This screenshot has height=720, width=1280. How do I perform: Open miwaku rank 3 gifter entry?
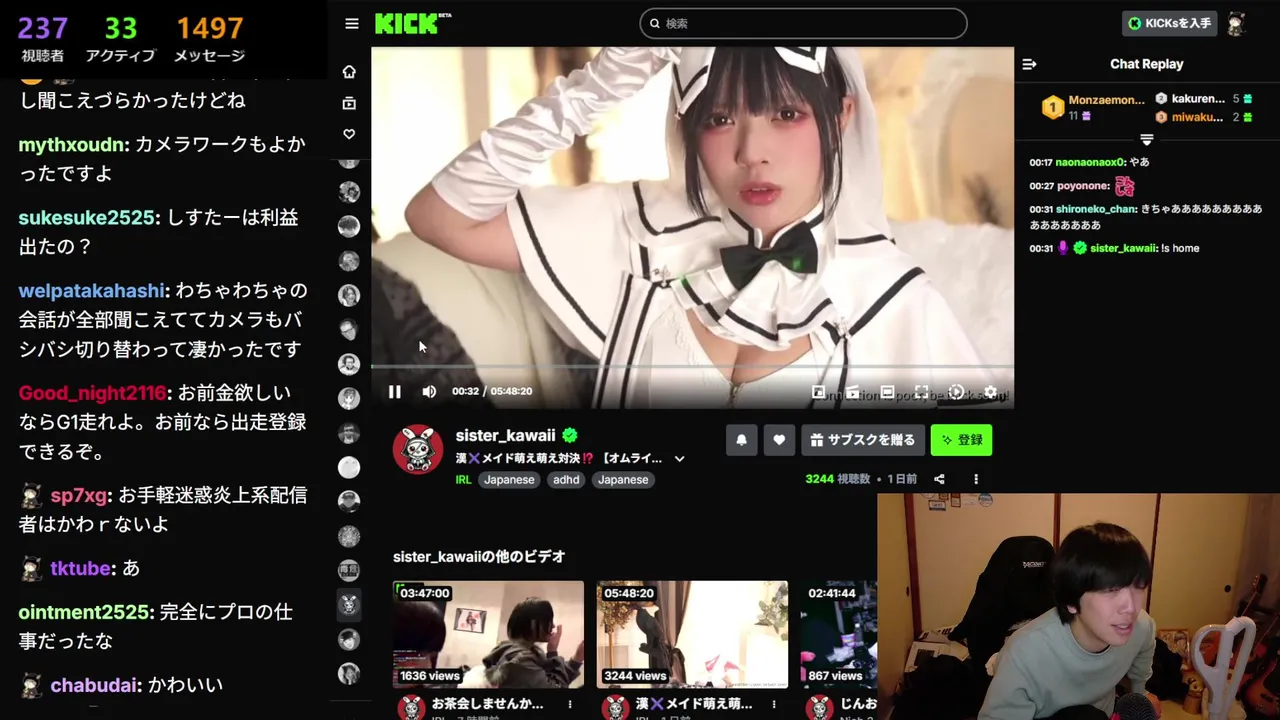(1204, 117)
